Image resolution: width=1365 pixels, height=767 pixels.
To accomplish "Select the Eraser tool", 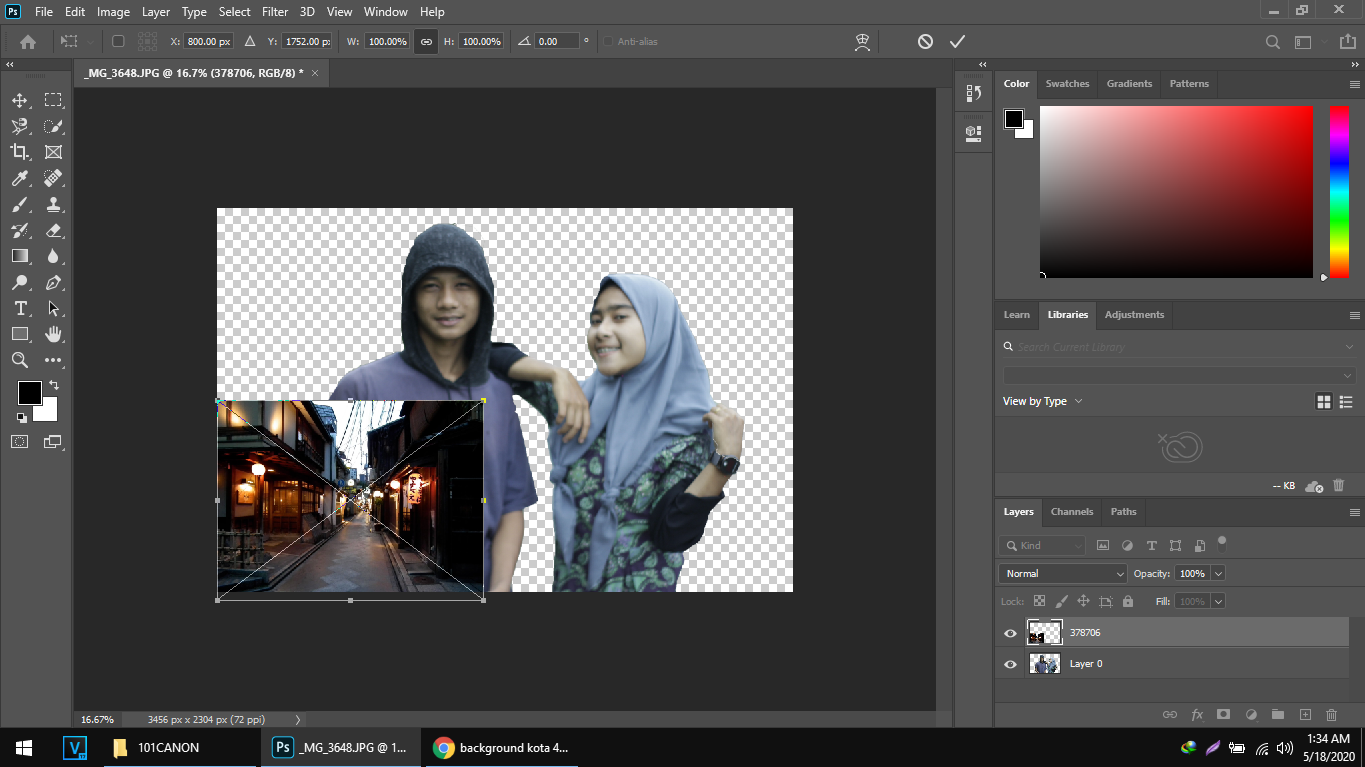I will point(53,230).
